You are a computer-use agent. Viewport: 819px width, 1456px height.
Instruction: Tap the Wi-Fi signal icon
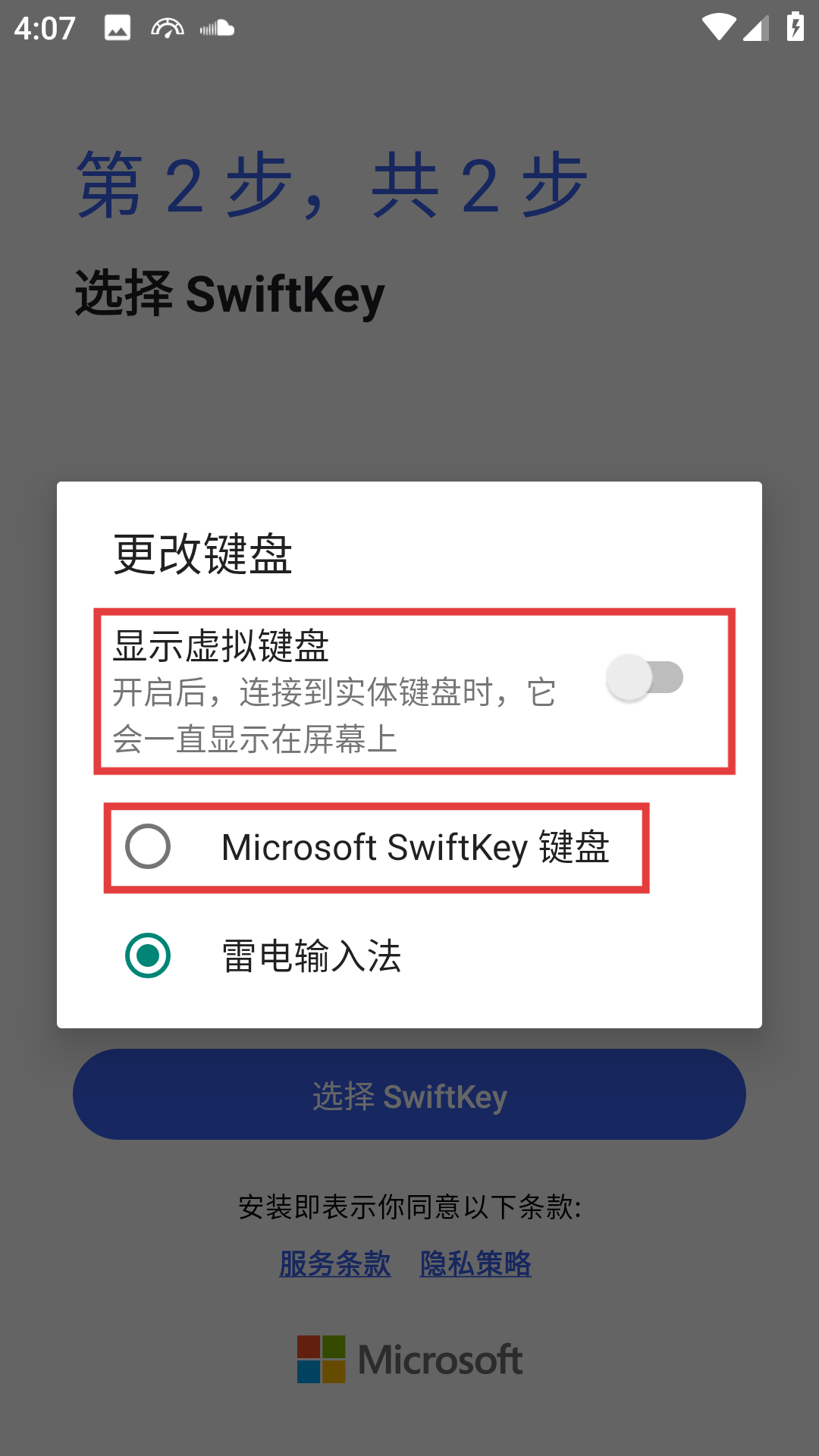718,28
